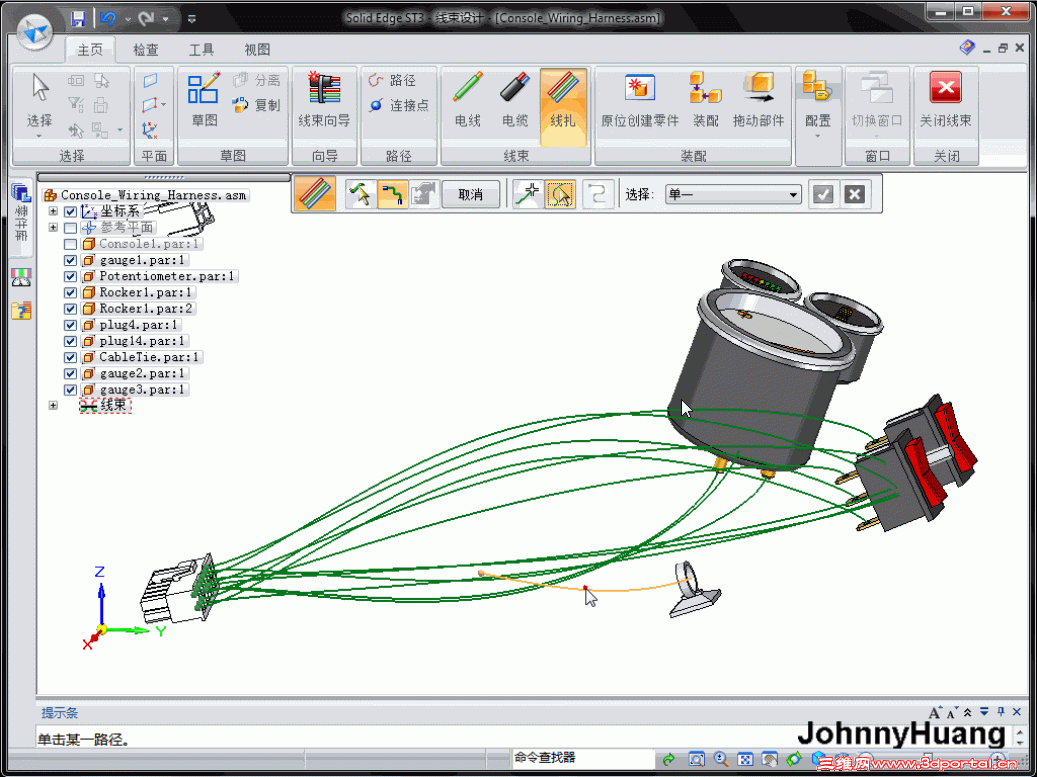The width and height of the screenshot is (1037, 777).
Task: Click the magnifier zoom icon in status bar
Action: click(x=721, y=760)
